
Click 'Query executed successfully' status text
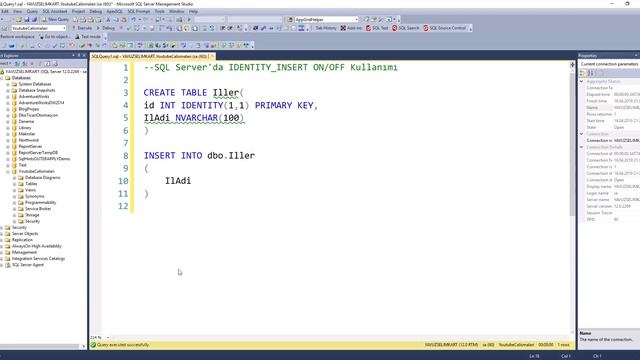(x=123, y=345)
